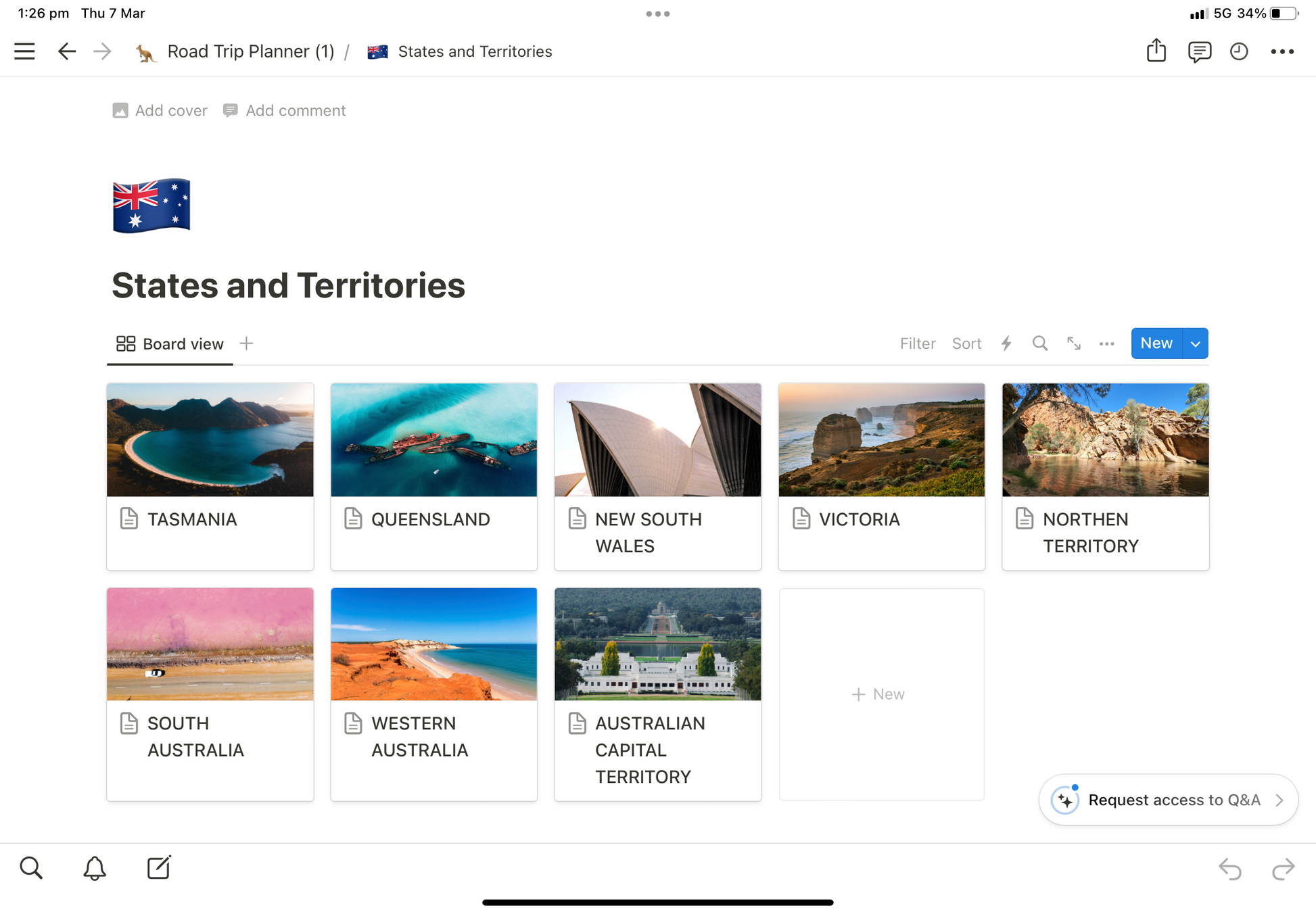Open the Filter menu

click(917, 343)
